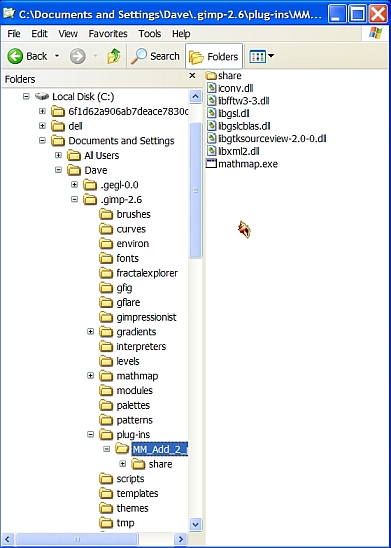The height and width of the screenshot is (548, 391).
Task: Select gimpressionist folder in tree
Action: click(138, 317)
